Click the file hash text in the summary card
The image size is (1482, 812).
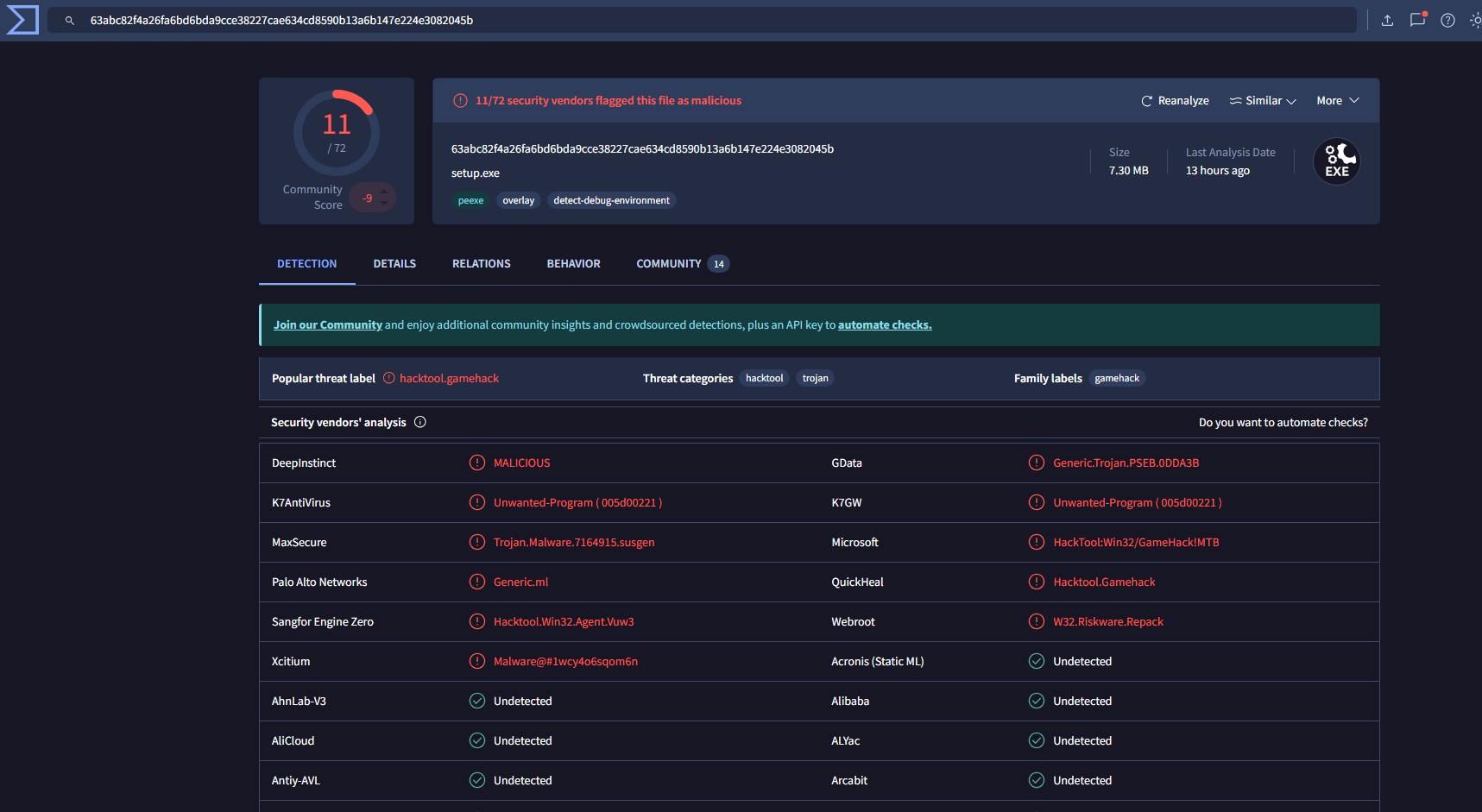[642, 149]
